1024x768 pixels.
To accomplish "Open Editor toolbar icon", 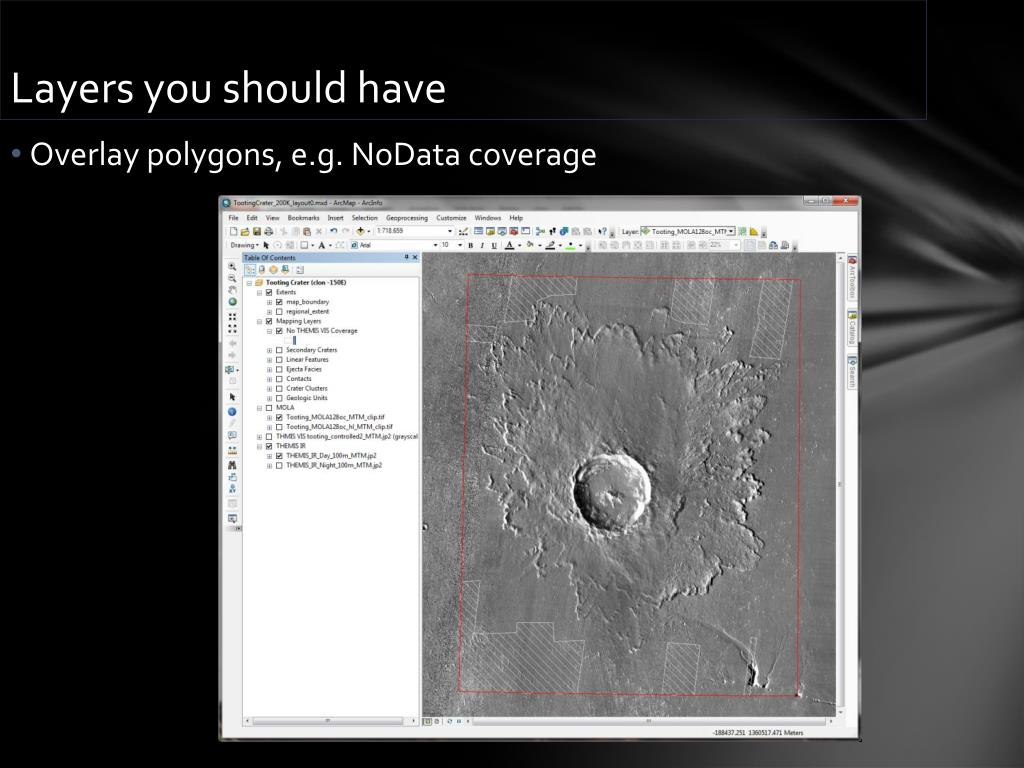I will 463,232.
